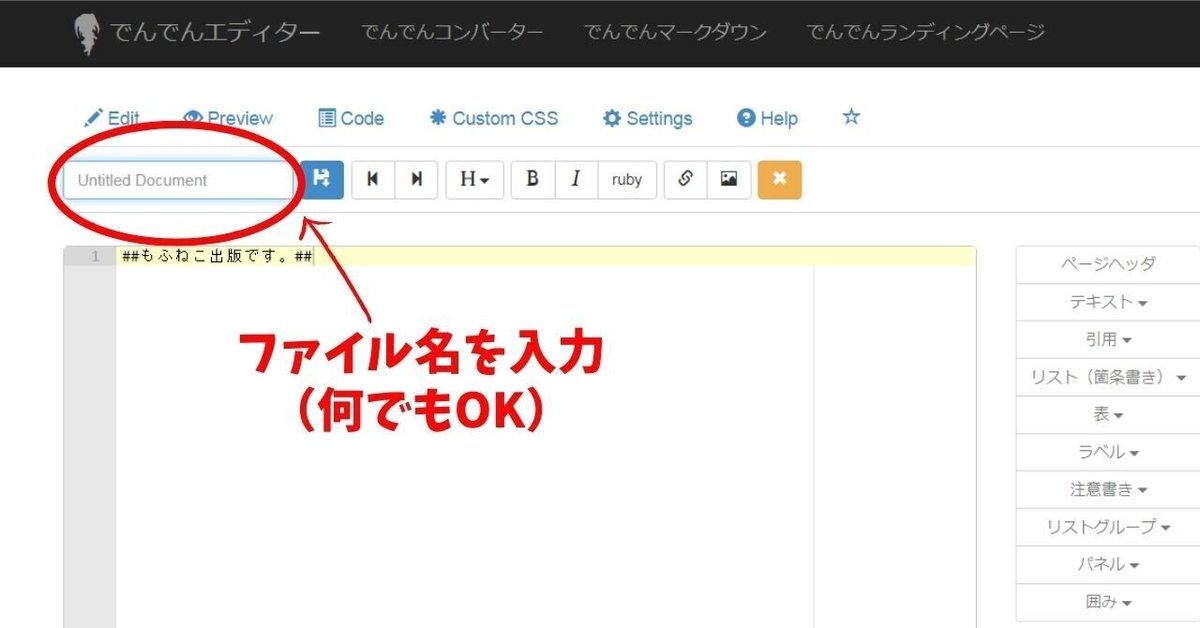Open the Help section
The image size is (1200, 628).
coord(766,118)
